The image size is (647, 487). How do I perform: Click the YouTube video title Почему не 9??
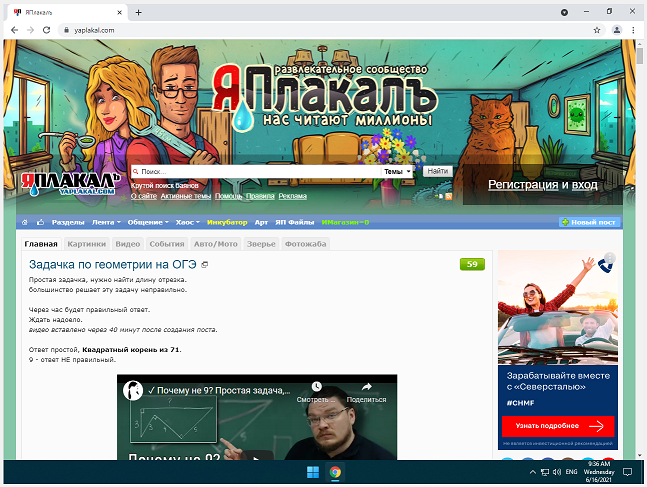[x=219, y=390]
